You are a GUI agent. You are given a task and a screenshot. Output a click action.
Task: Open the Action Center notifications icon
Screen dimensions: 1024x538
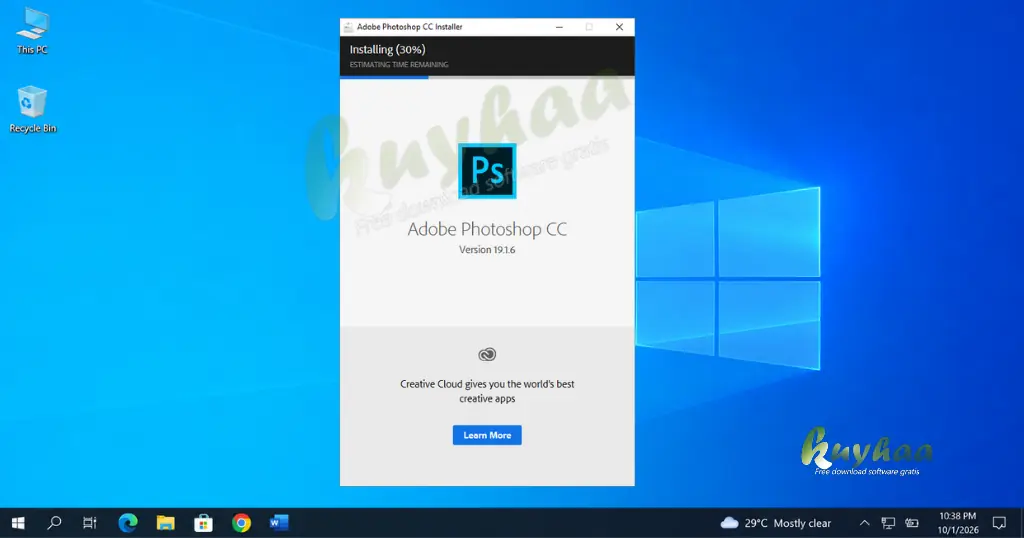coord(999,523)
